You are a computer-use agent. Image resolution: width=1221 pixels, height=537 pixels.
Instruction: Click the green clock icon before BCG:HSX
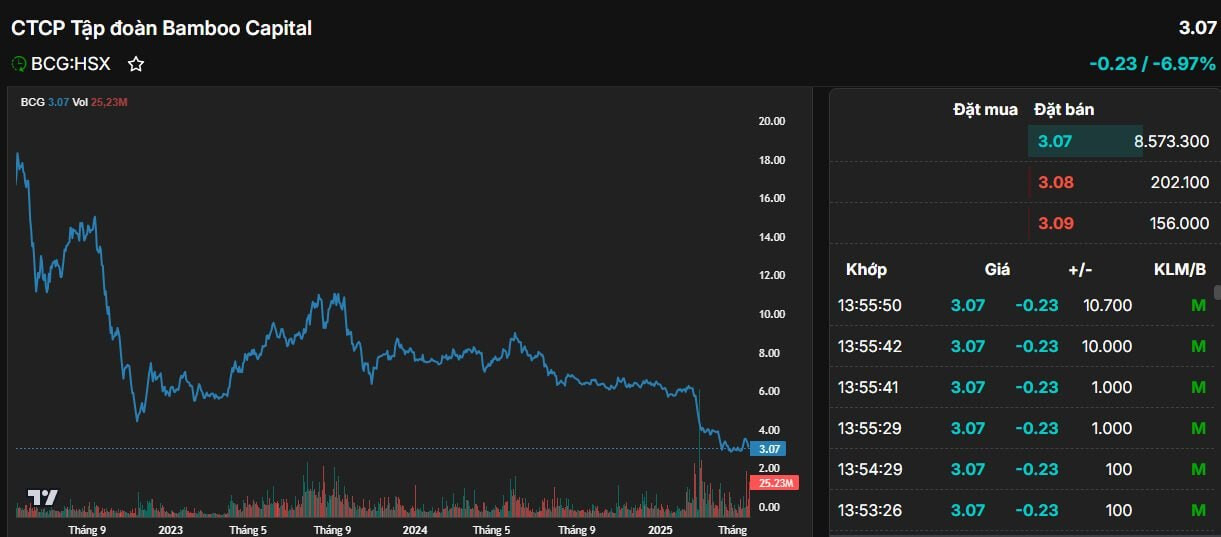[19, 64]
